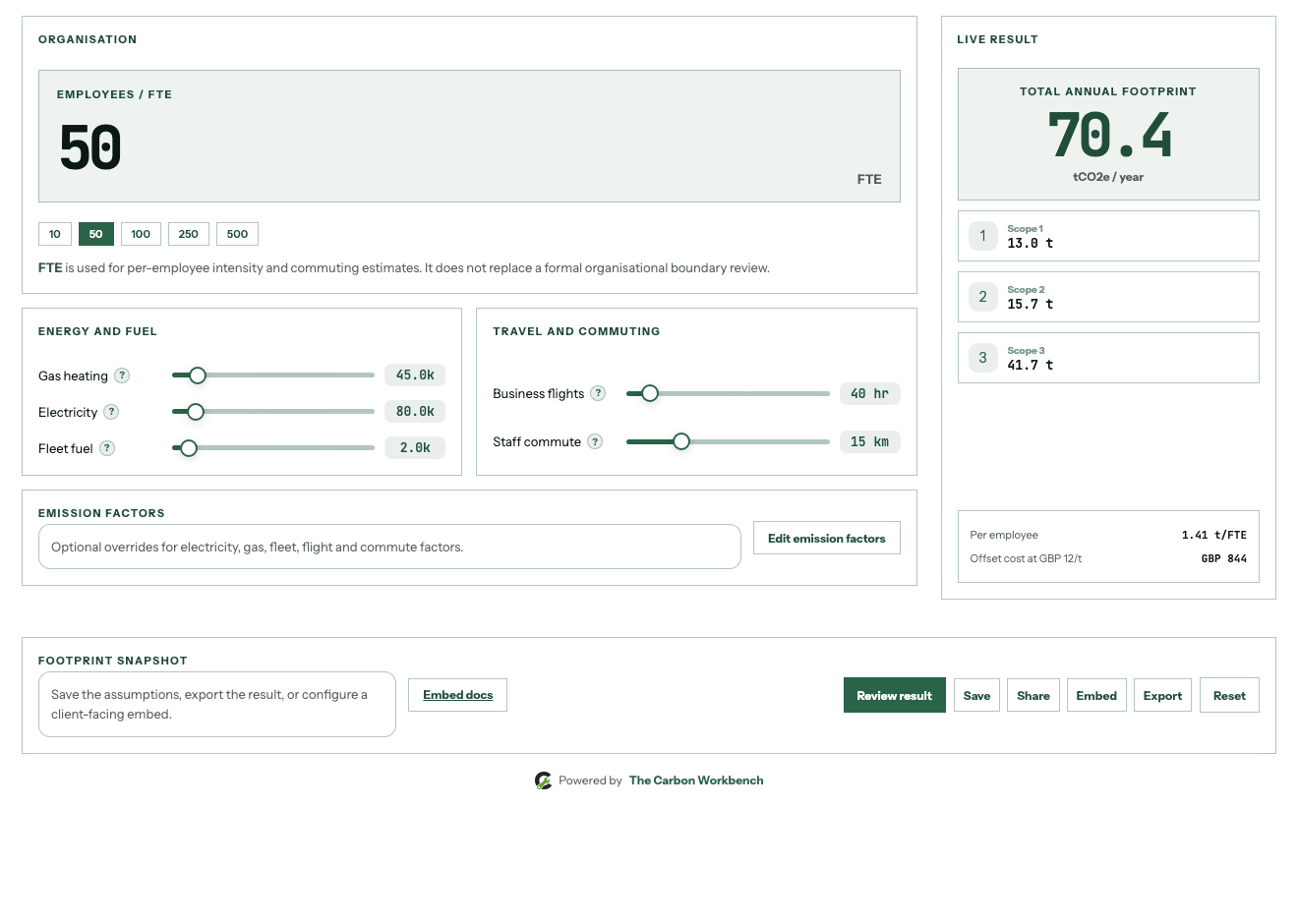Click the 70.4 total footprint figure
1298x924 pixels.
coord(1109,135)
